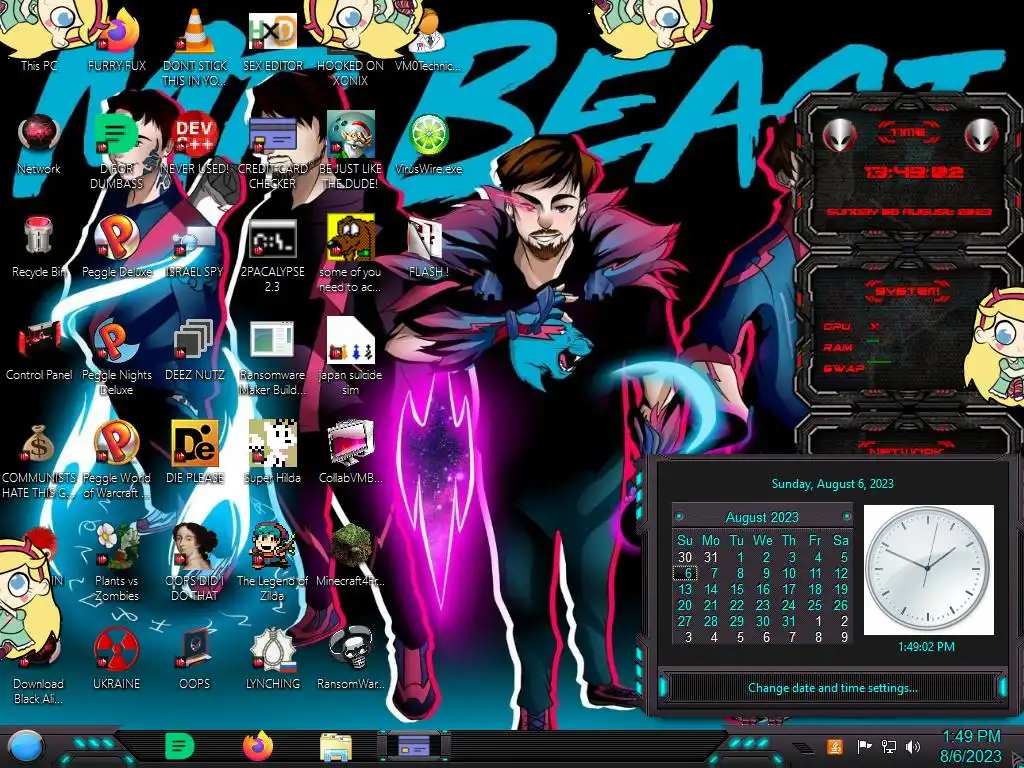Click the Sunday, August 6, 2023 date heading
1024x768 pixels.
pos(833,484)
